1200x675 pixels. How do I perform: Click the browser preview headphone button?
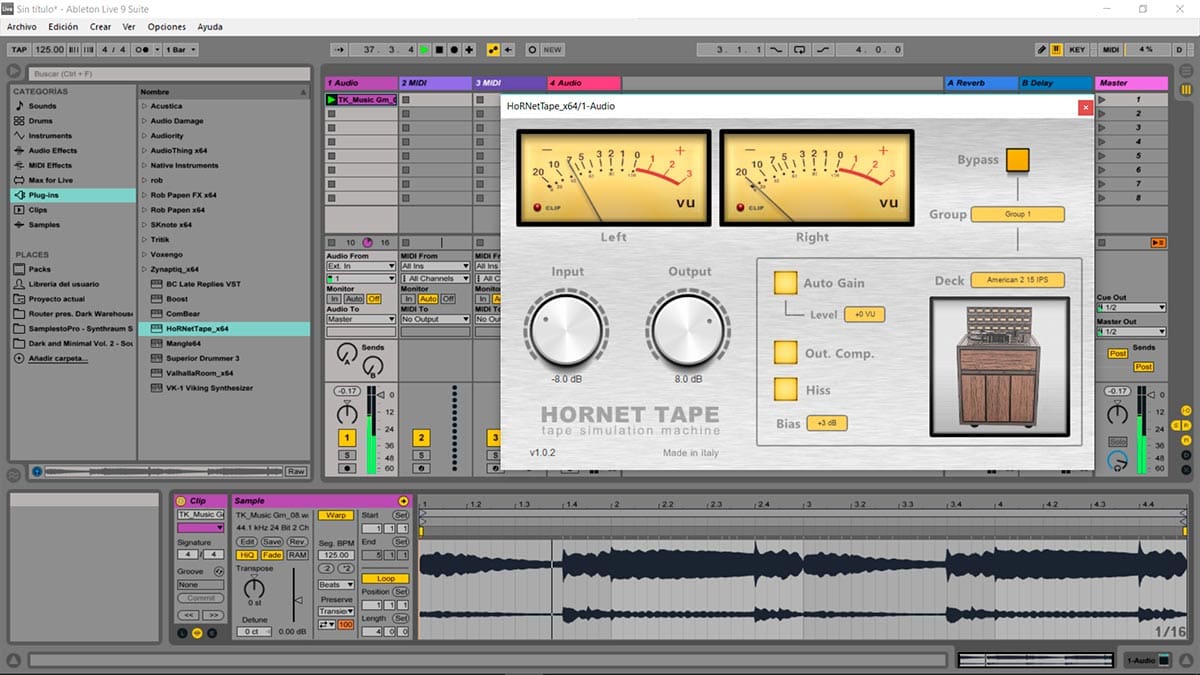click(37, 471)
